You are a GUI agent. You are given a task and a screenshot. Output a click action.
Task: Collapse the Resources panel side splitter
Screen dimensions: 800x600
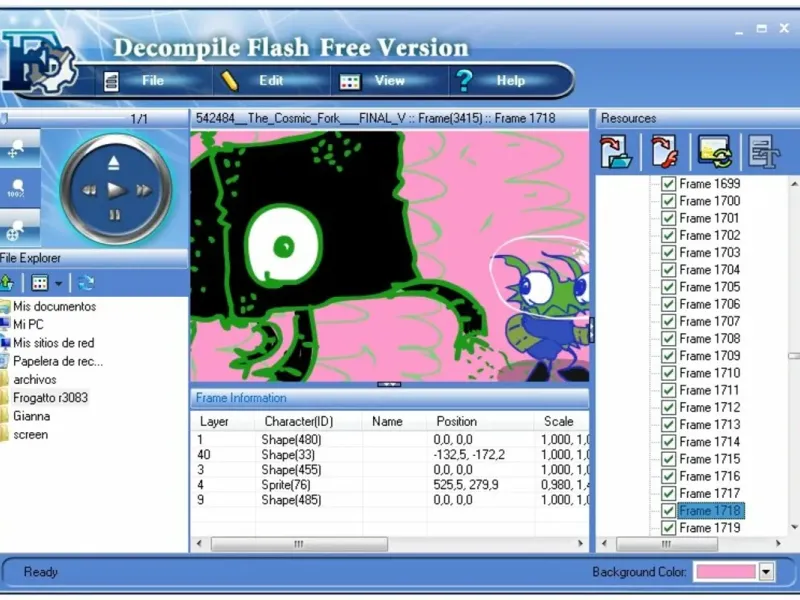(x=592, y=330)
